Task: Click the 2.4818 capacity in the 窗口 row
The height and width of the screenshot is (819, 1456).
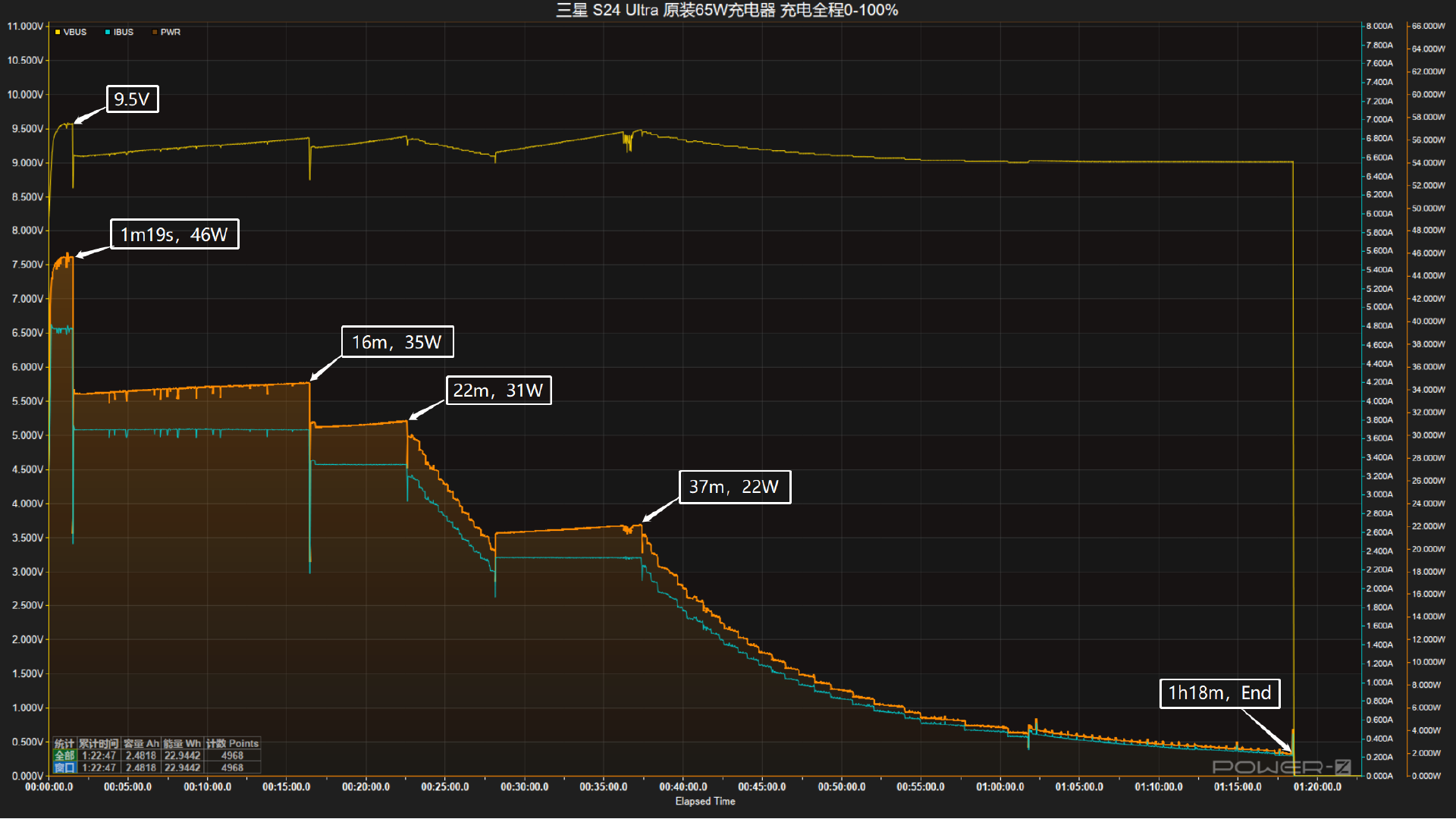Action: pos(141,767)
